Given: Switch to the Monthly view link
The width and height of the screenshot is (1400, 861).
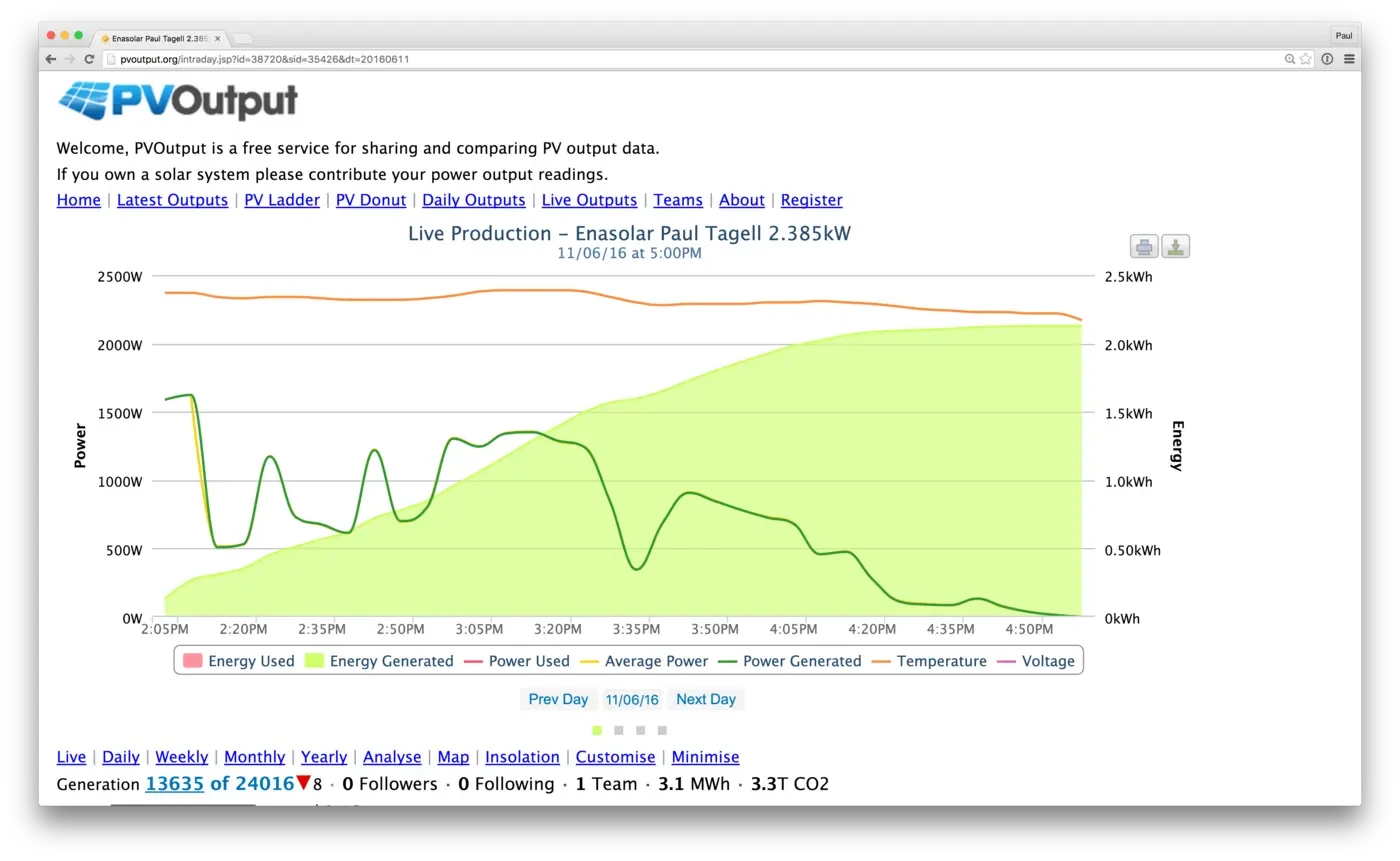Looking at the screenshot, I should 255,757.
